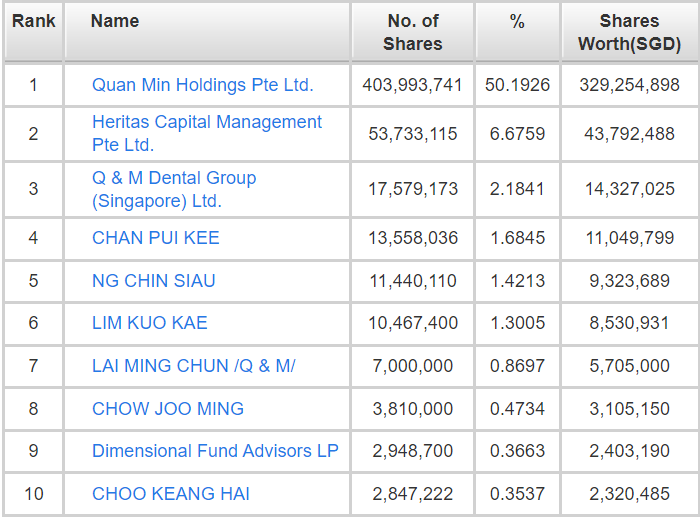Open NG CHIN SIAU shareholder link
The height and width of the screenshot is (517, 700).
(x=153, y=281)
